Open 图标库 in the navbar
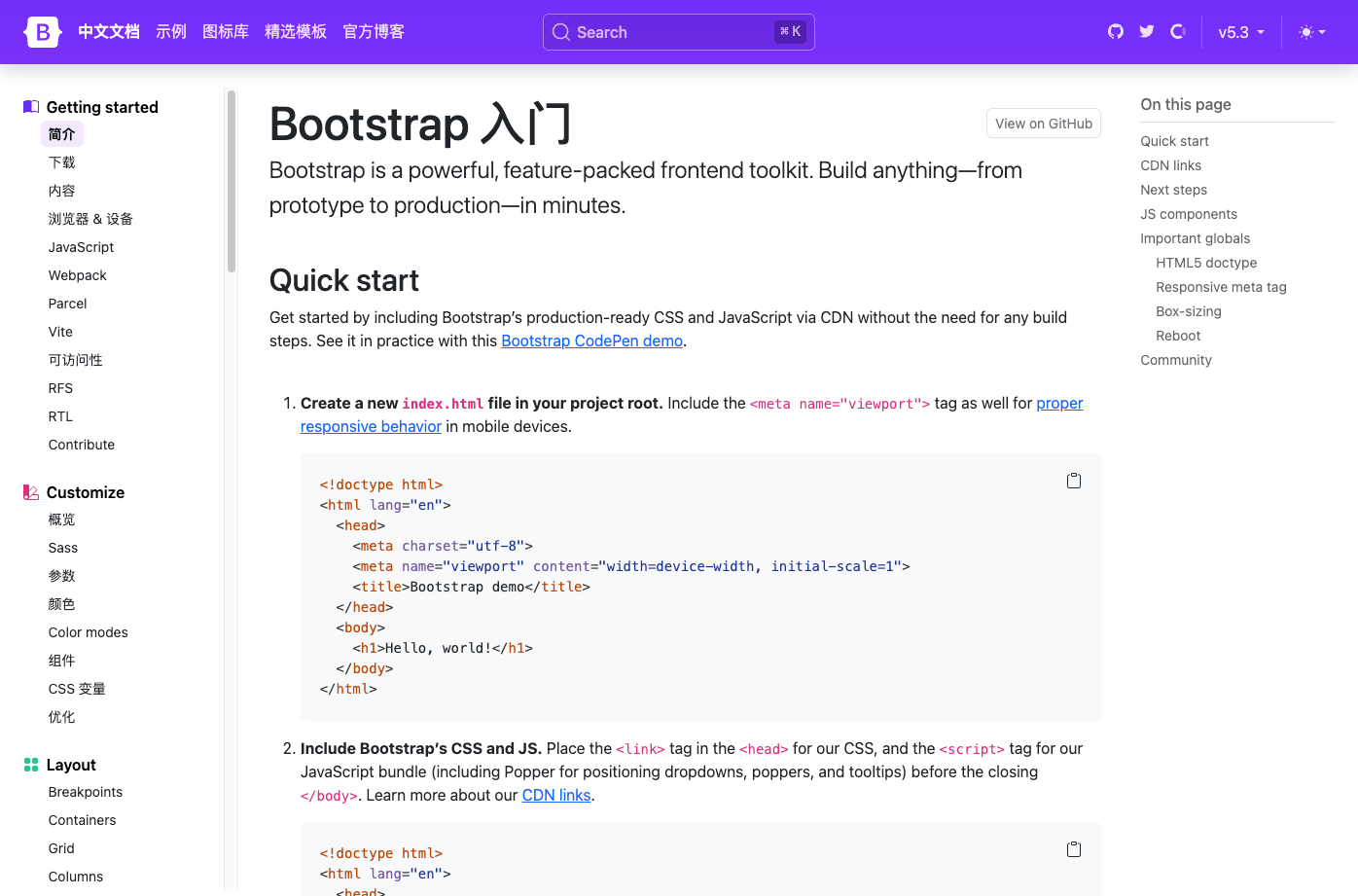 coord(226,32)
